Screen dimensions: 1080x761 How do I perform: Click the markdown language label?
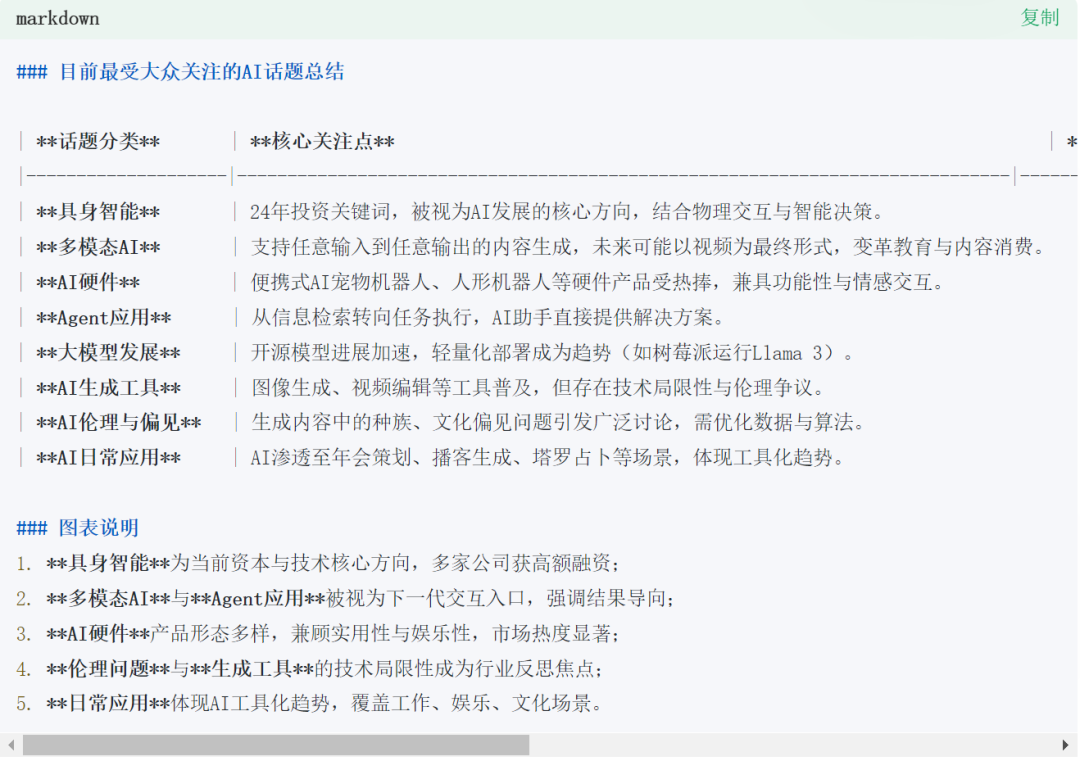58,19
